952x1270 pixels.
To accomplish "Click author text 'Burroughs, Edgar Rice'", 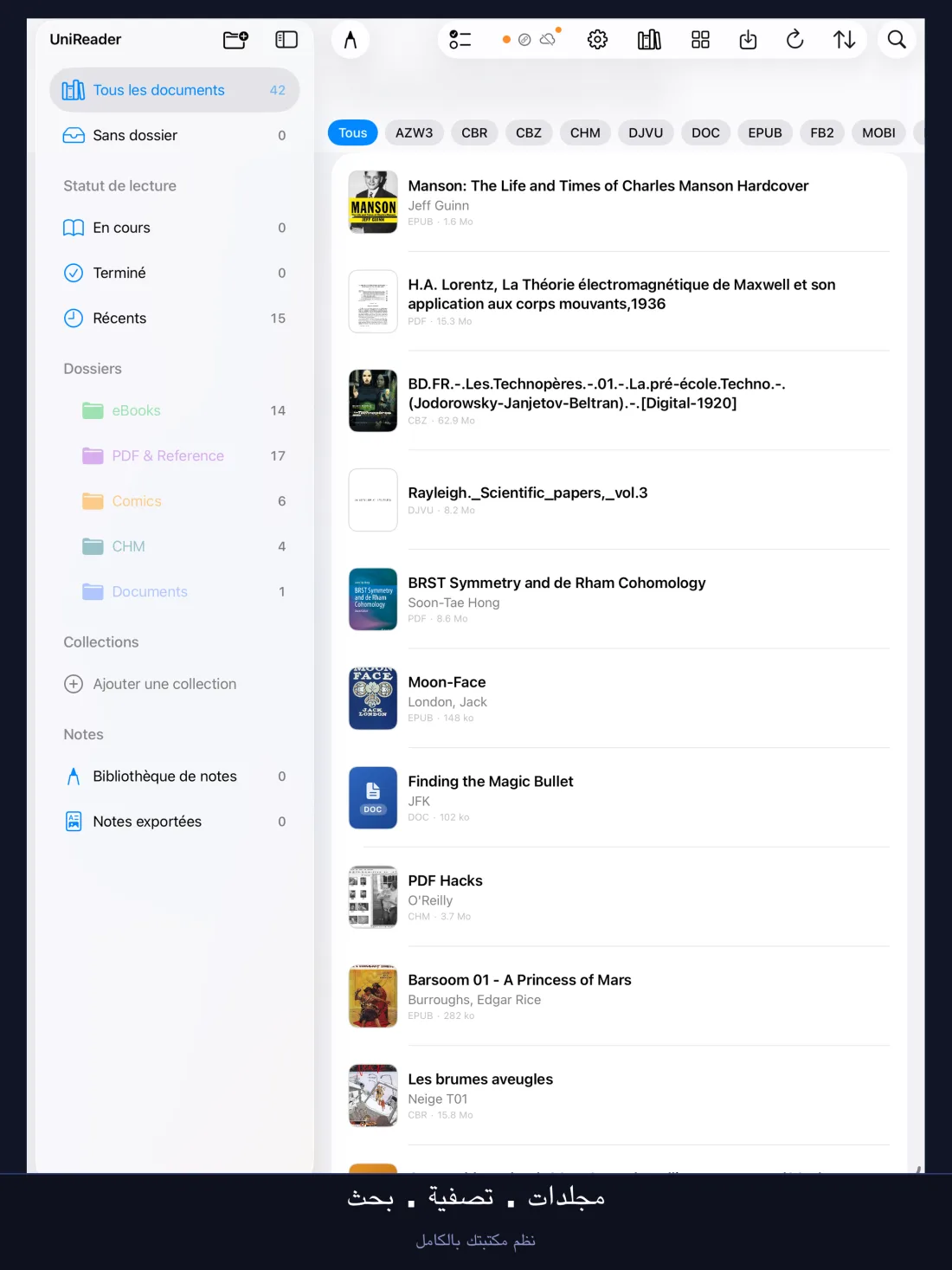I will (x=474, y=1000).
